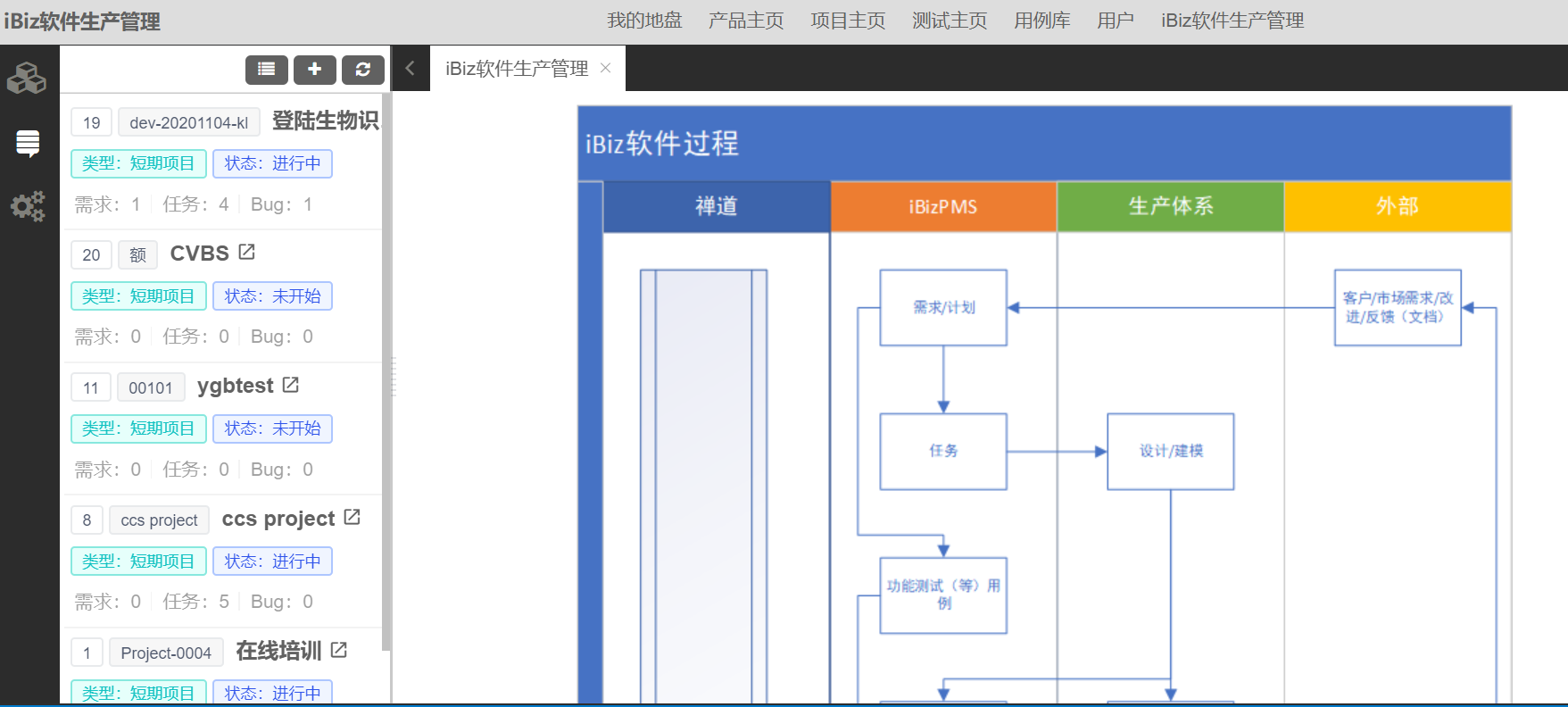Click the ccs project code tag

point(159,520)
